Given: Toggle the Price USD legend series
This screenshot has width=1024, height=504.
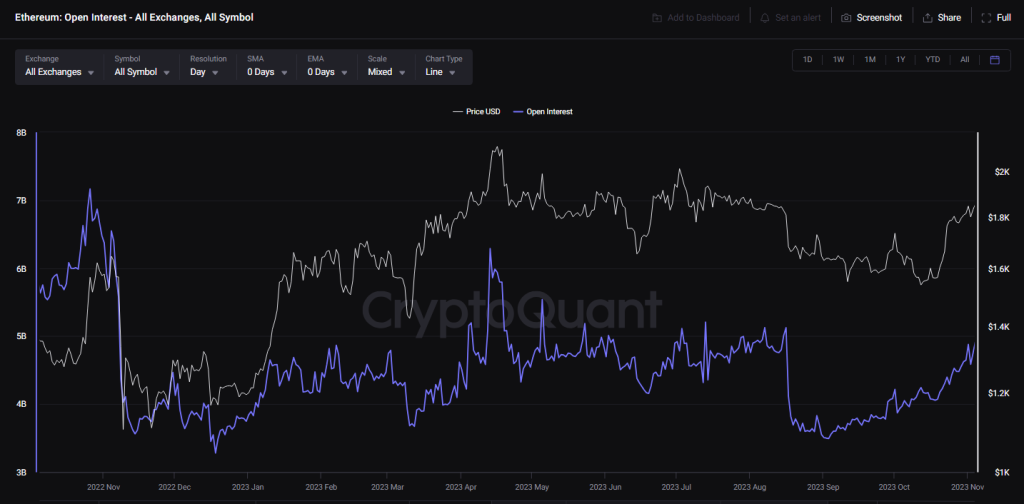Looking at the screenshot, I should coord(477,112).
